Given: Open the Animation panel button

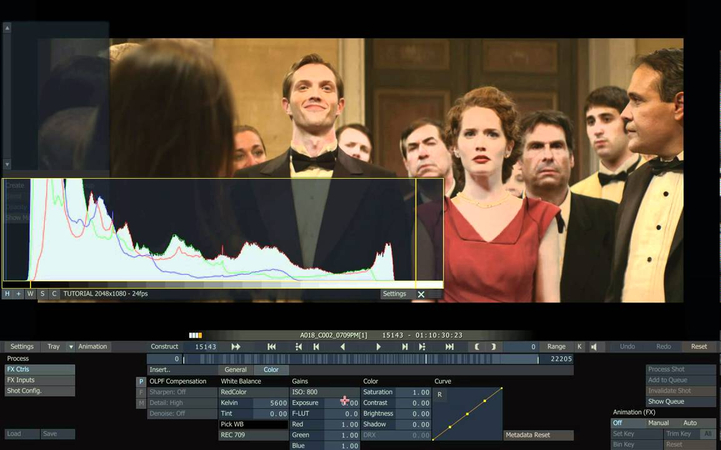Looking at the screenshot, I should (92, 347).
